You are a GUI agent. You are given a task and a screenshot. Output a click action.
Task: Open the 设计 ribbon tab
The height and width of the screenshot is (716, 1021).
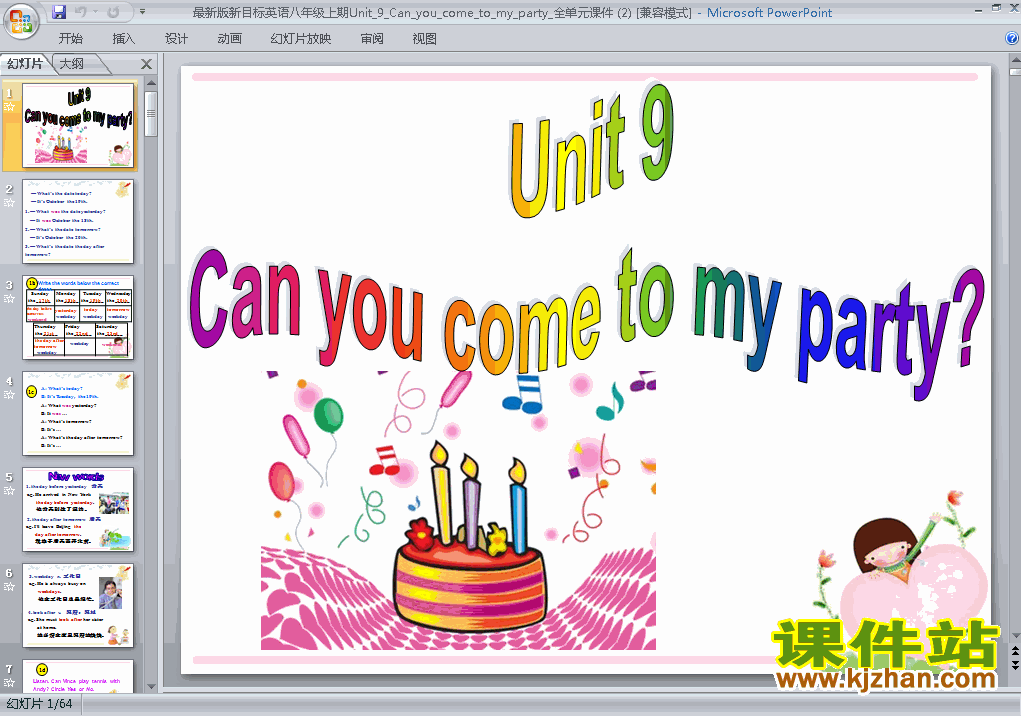(x=176, y=39)
